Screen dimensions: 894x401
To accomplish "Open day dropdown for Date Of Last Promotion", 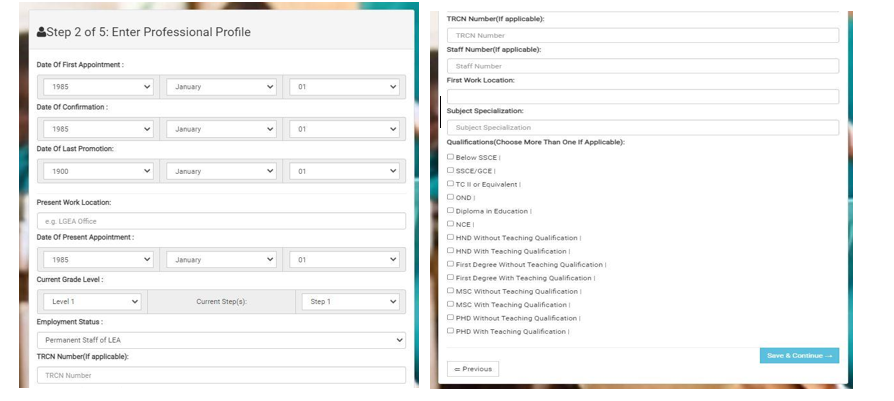I will click(x=345, y=171).
